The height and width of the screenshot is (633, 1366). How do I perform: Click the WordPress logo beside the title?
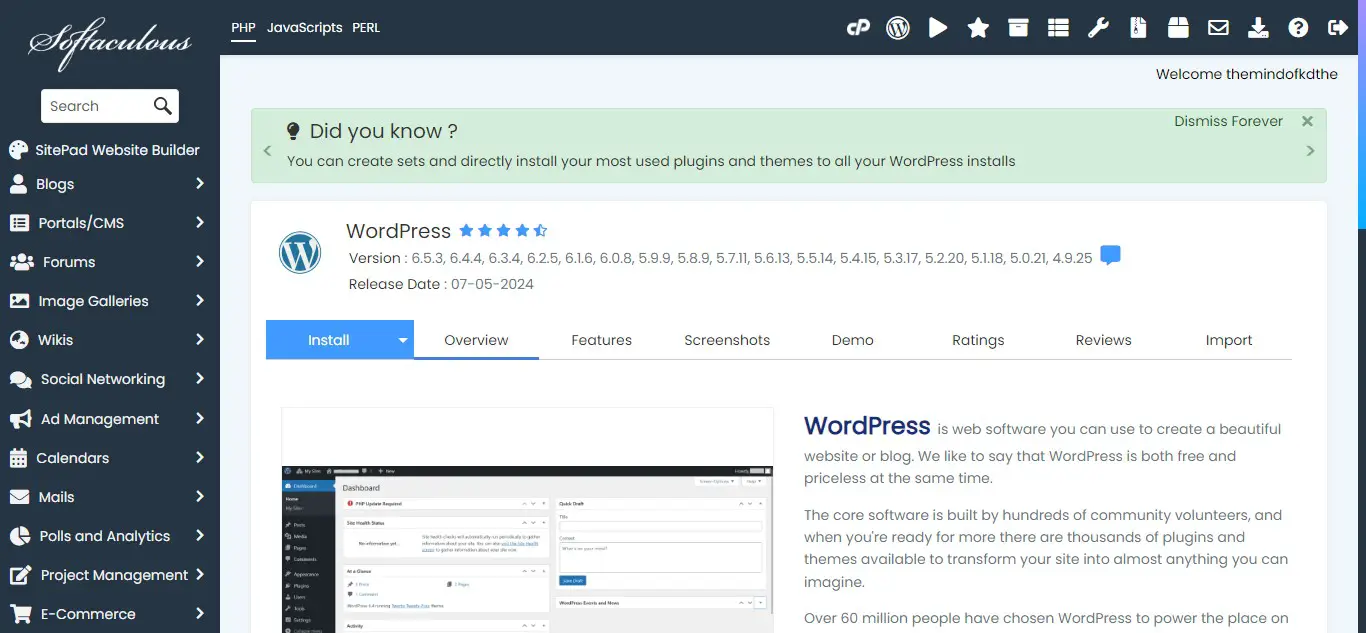pos(300,252)
